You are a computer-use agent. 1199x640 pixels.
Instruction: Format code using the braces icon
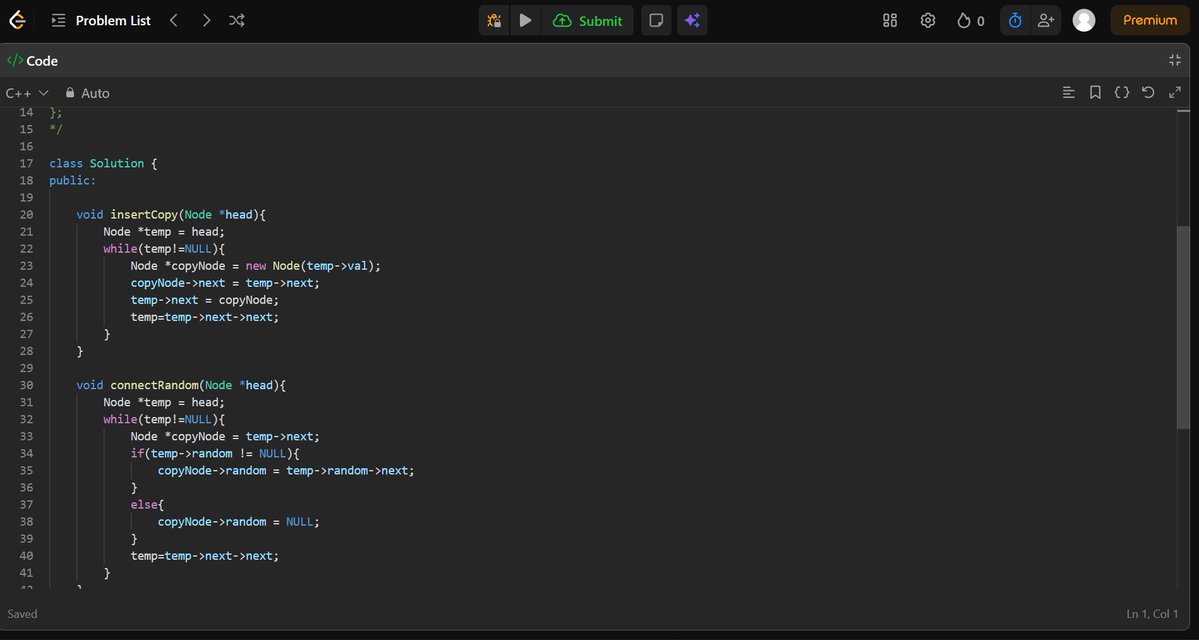click(1121, 92)
